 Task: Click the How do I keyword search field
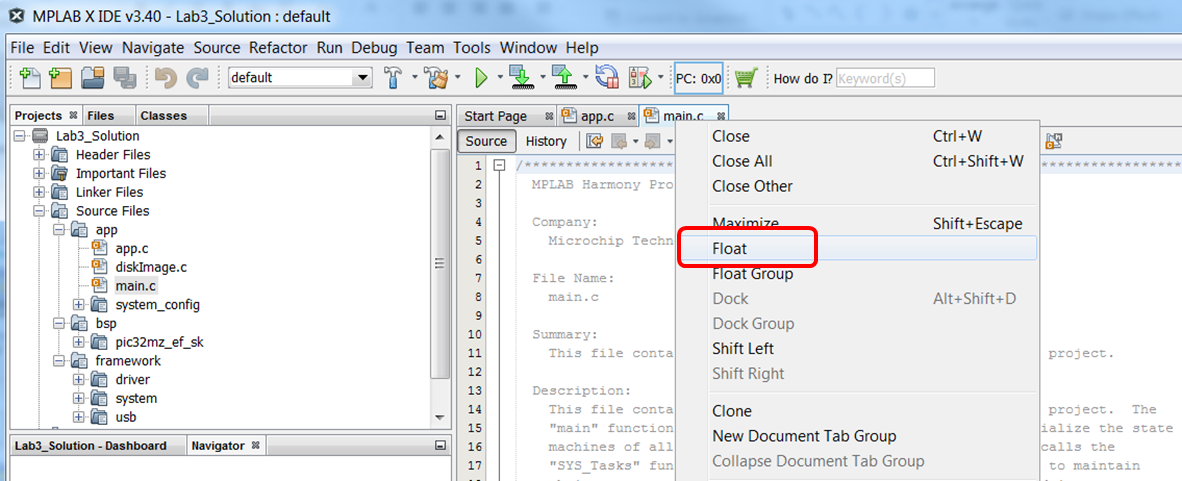coord(884,78)
